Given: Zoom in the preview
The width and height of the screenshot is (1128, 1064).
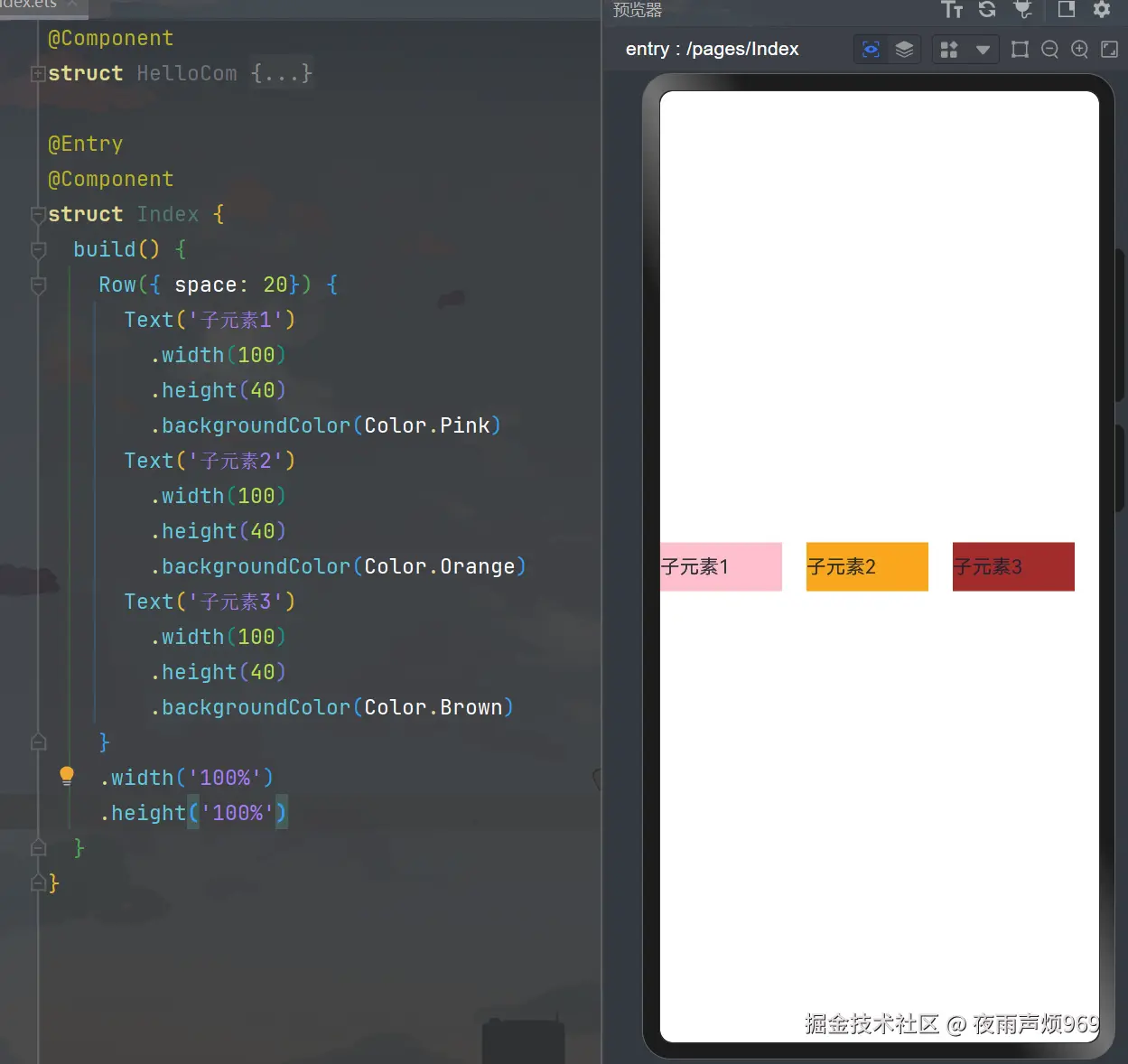Looking at the screenshot, I should [1079, 50].
